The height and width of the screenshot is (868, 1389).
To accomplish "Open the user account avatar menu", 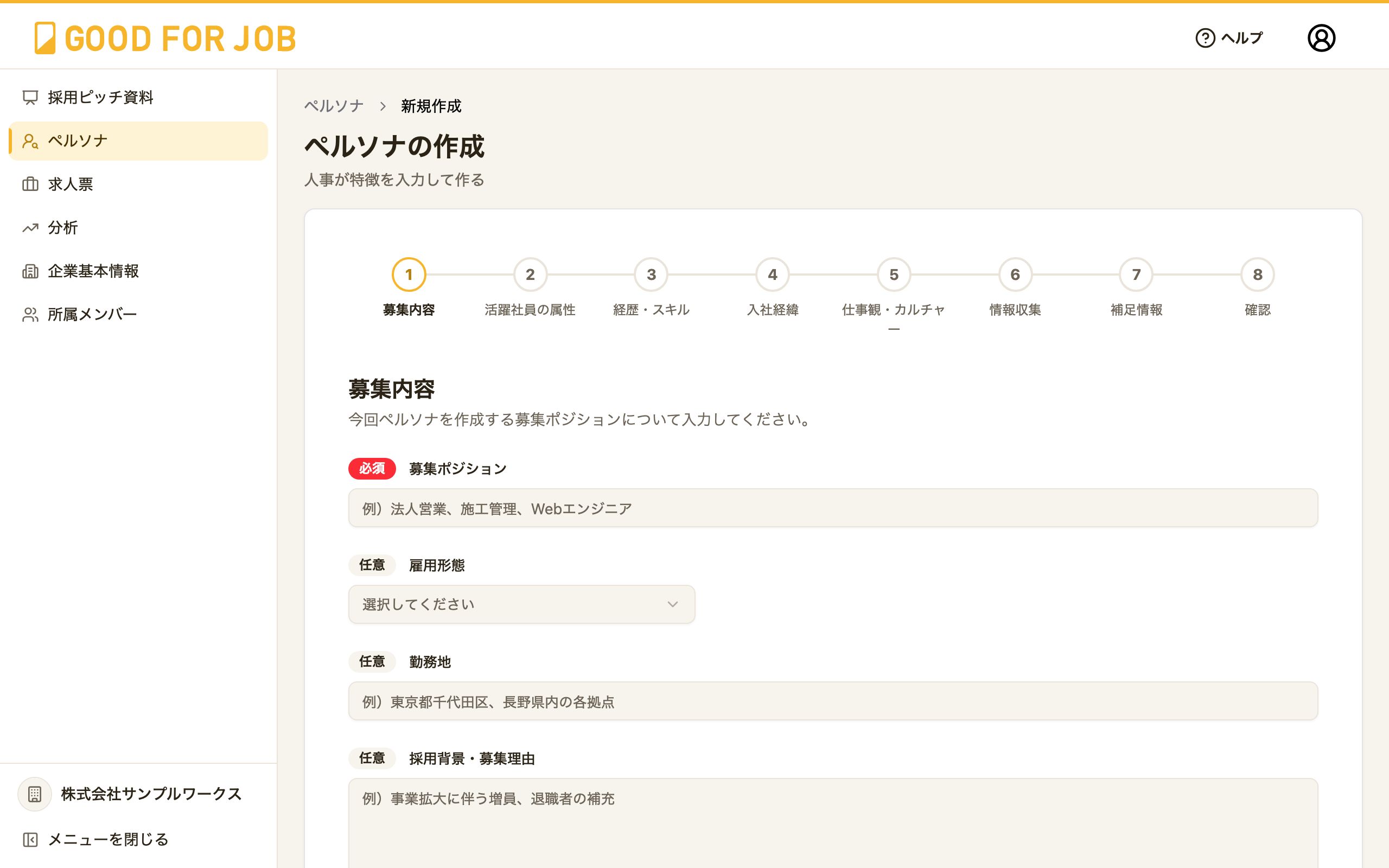I will click(x=1321, y=38).
